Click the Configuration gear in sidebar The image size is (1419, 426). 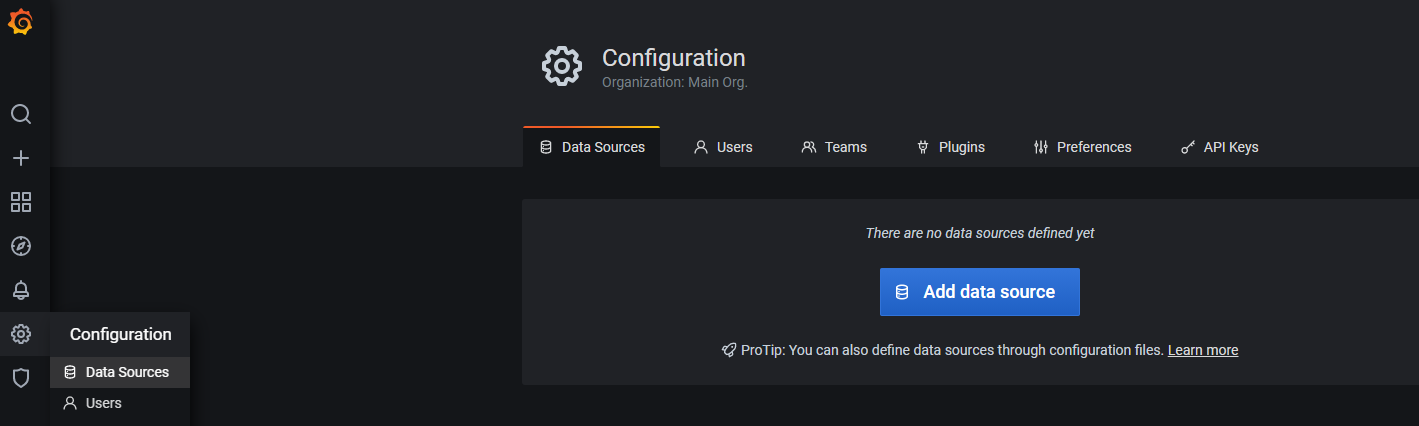point(21,334)
